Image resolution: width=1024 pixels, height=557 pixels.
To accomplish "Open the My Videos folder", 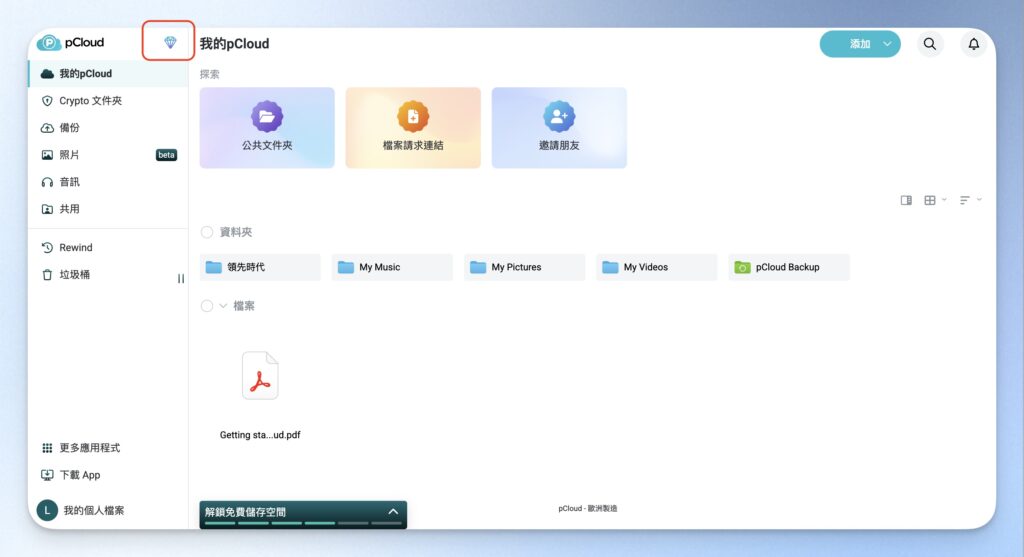I will (x=656, y=267).
